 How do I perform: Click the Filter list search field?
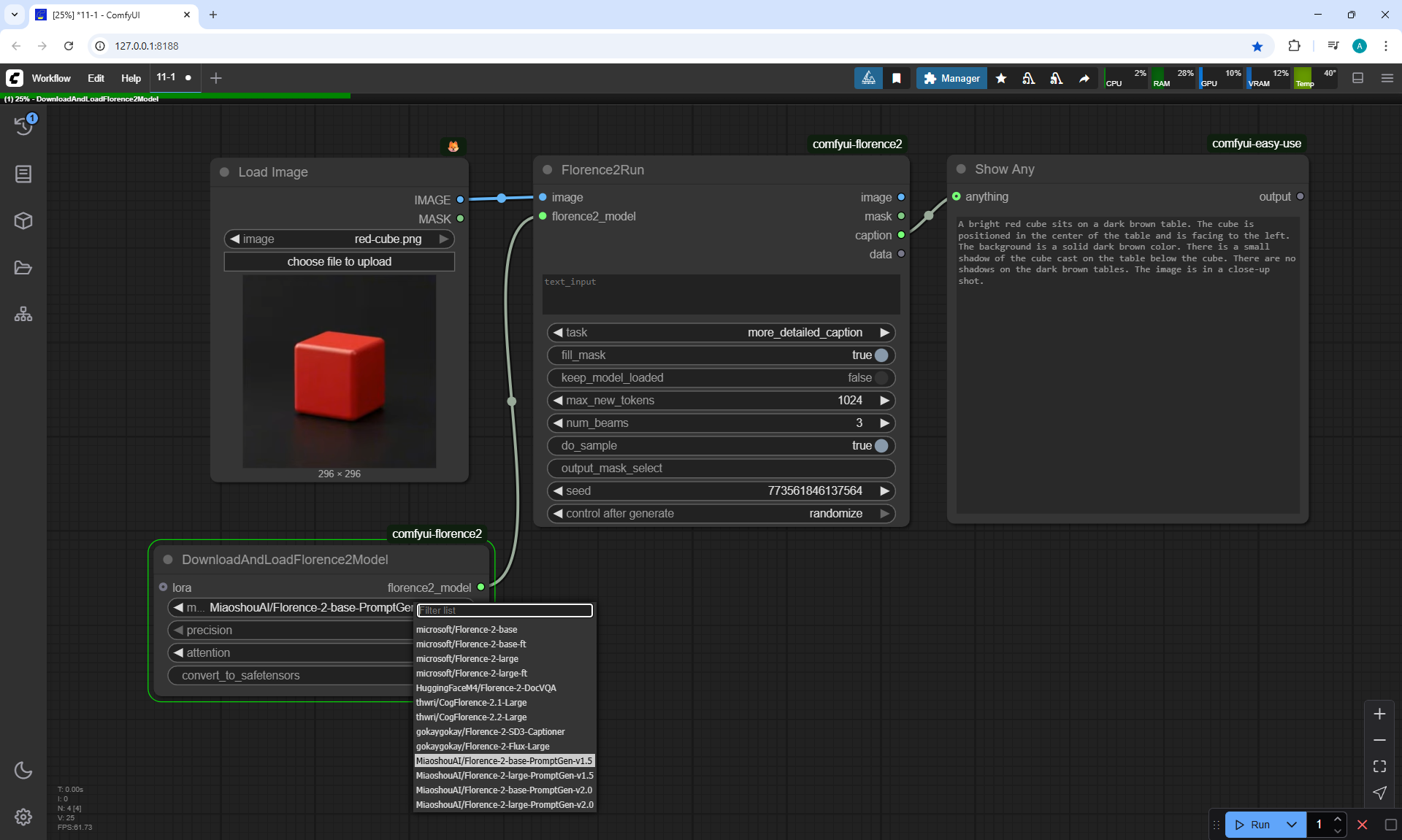tap(505, 610)
